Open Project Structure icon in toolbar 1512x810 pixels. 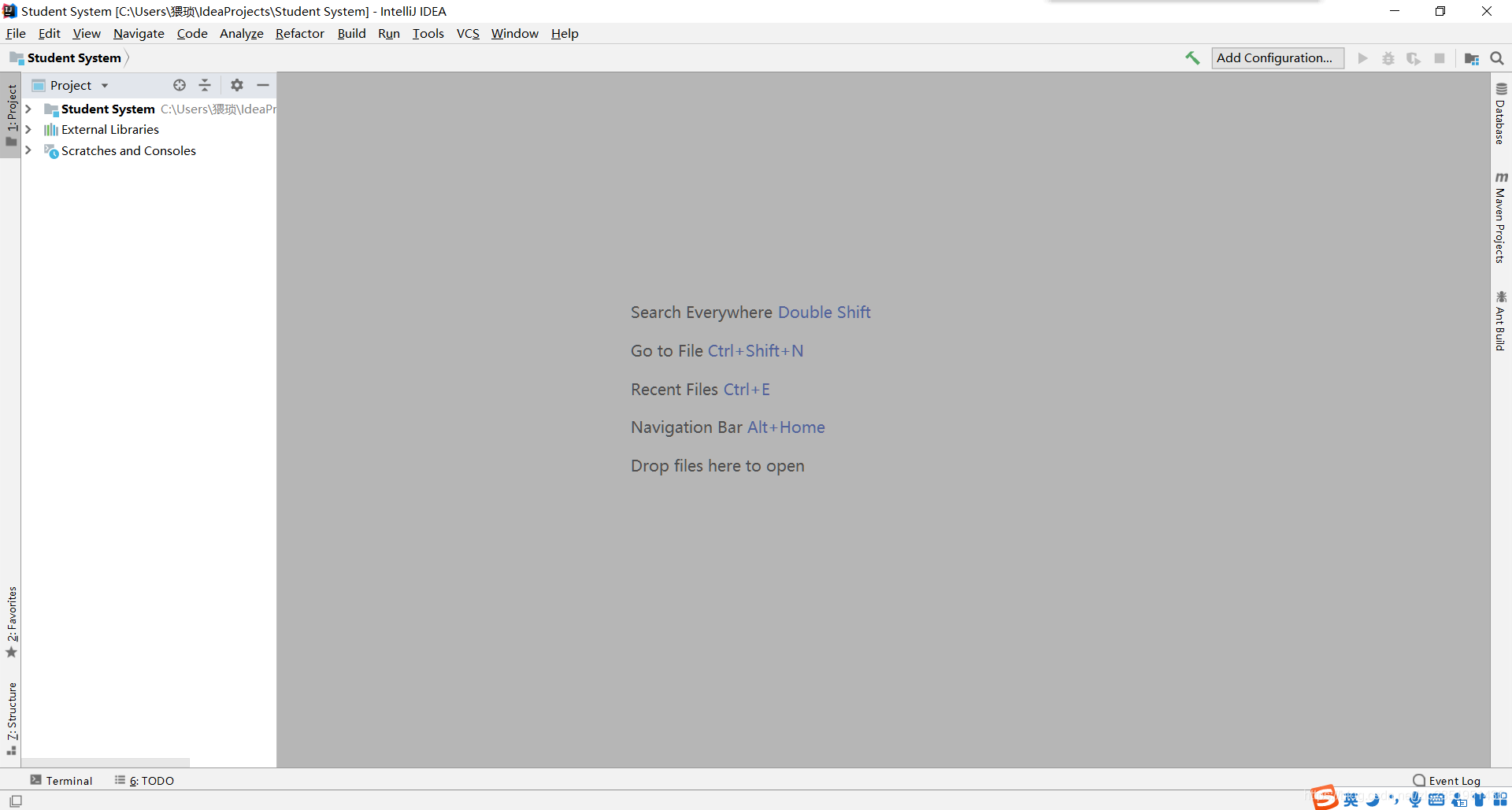(1471, 58)
